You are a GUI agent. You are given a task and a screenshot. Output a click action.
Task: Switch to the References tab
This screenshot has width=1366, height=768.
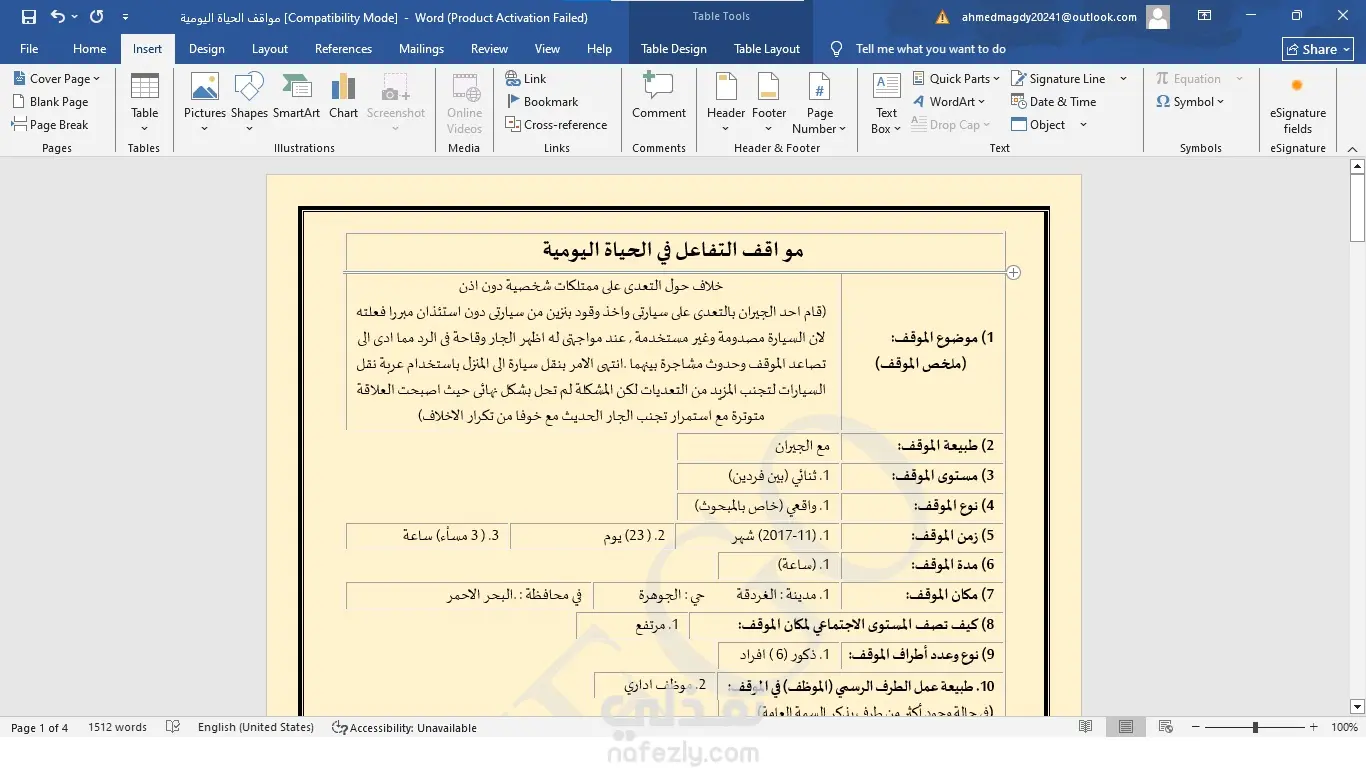(x=343, y=48)
